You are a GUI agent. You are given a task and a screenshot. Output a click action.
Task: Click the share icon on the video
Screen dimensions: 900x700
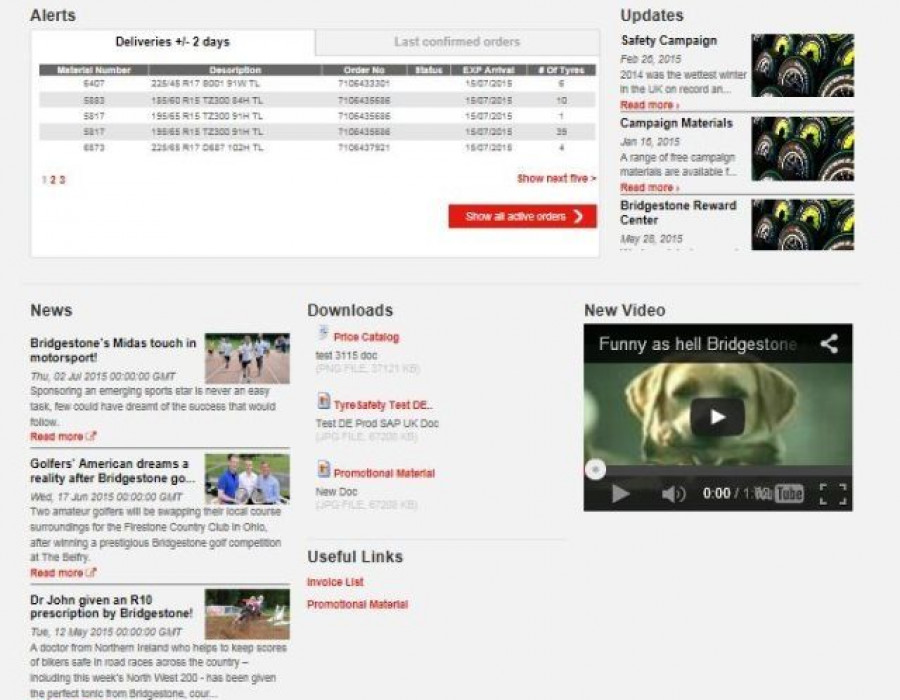coord(829,344)
